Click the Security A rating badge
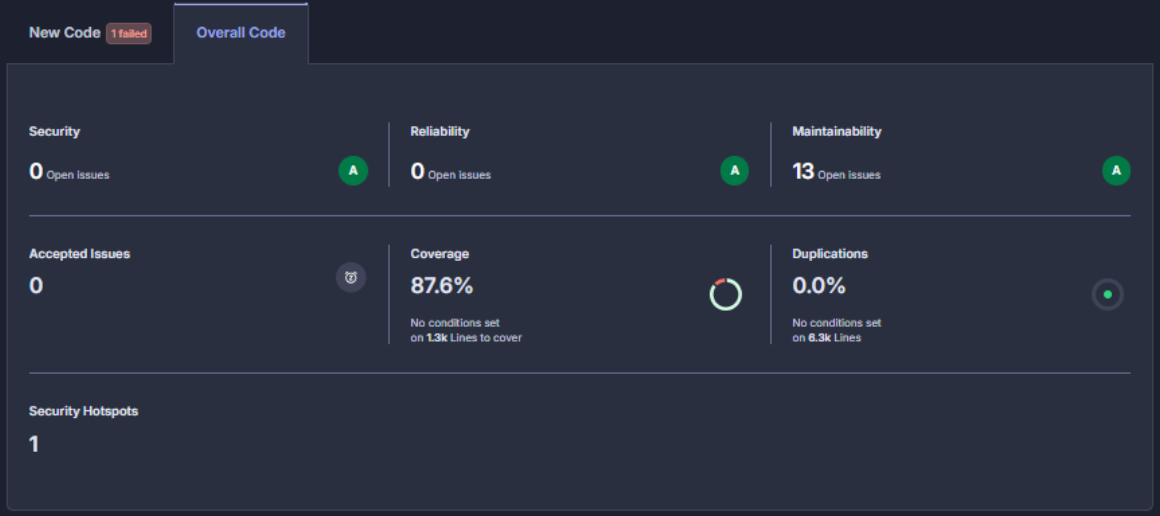Screen dimensions: 1160x516 point(352,171)
